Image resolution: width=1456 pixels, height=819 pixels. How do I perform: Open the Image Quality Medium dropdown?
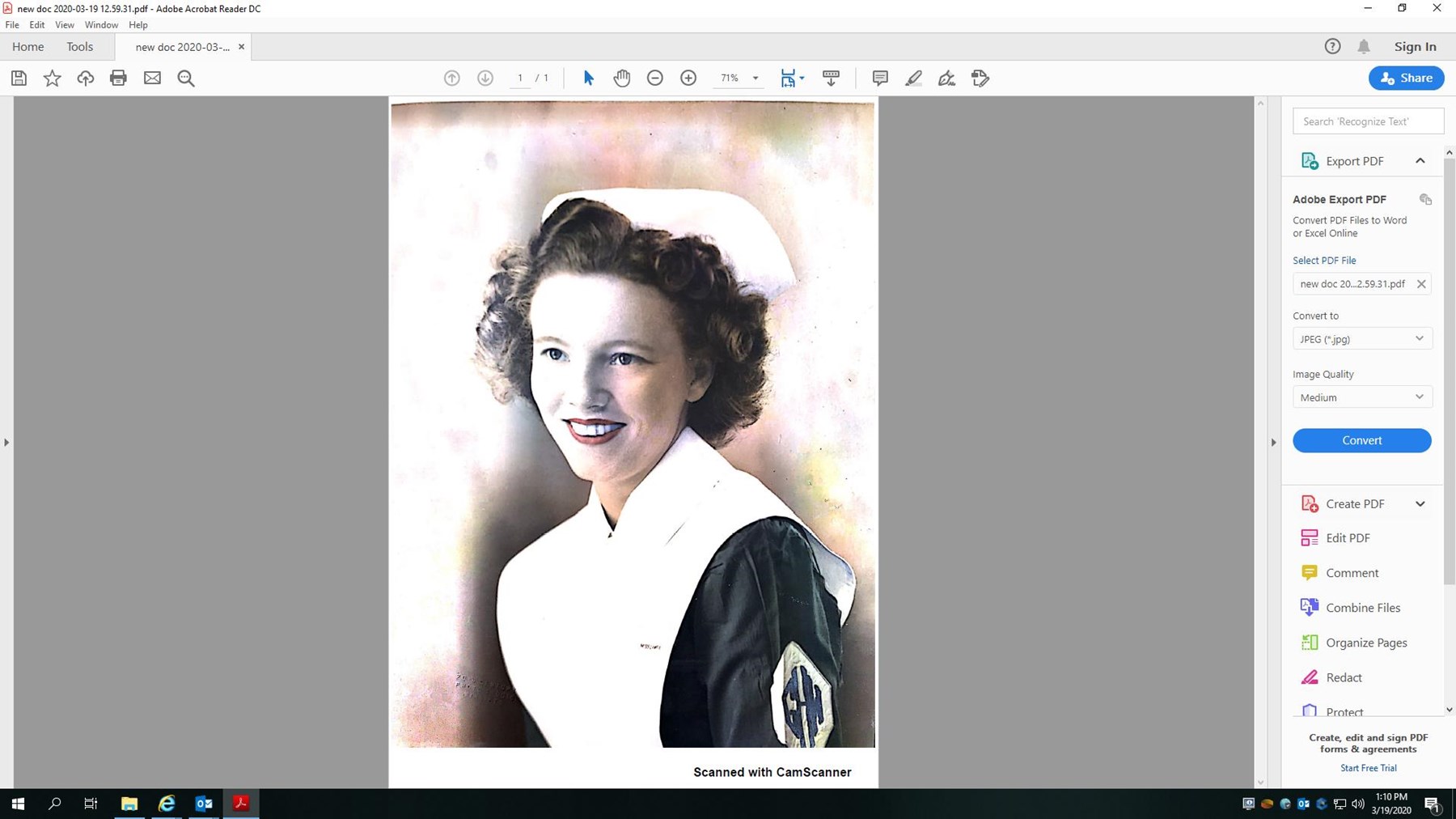(x=1362, y=397)
